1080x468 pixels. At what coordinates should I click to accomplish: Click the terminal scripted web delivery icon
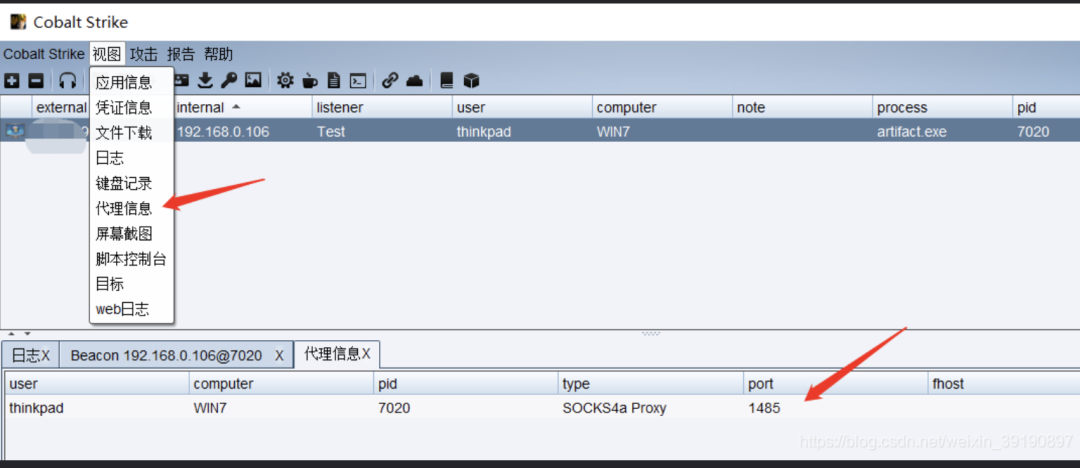click(357, 81)
